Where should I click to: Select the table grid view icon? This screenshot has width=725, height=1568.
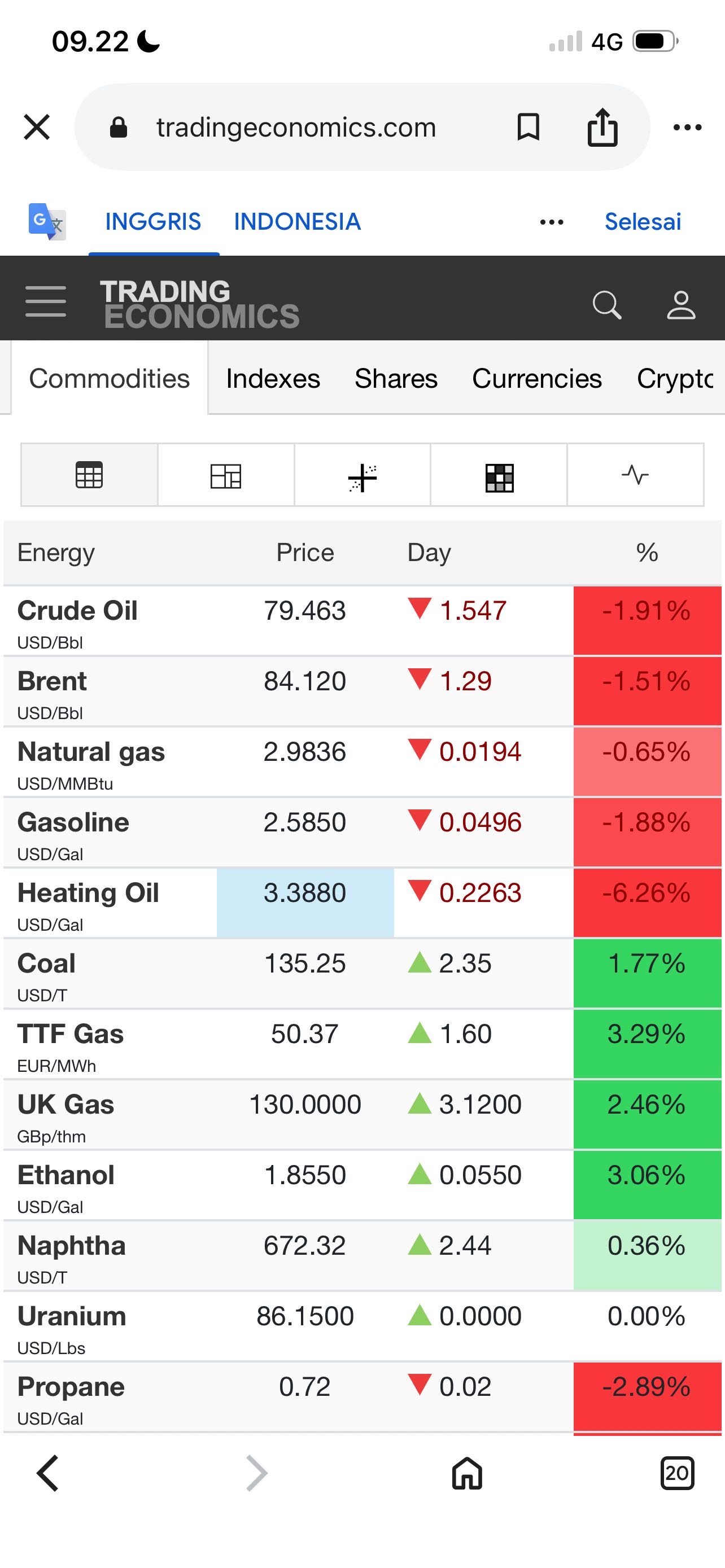click(89, 475)
